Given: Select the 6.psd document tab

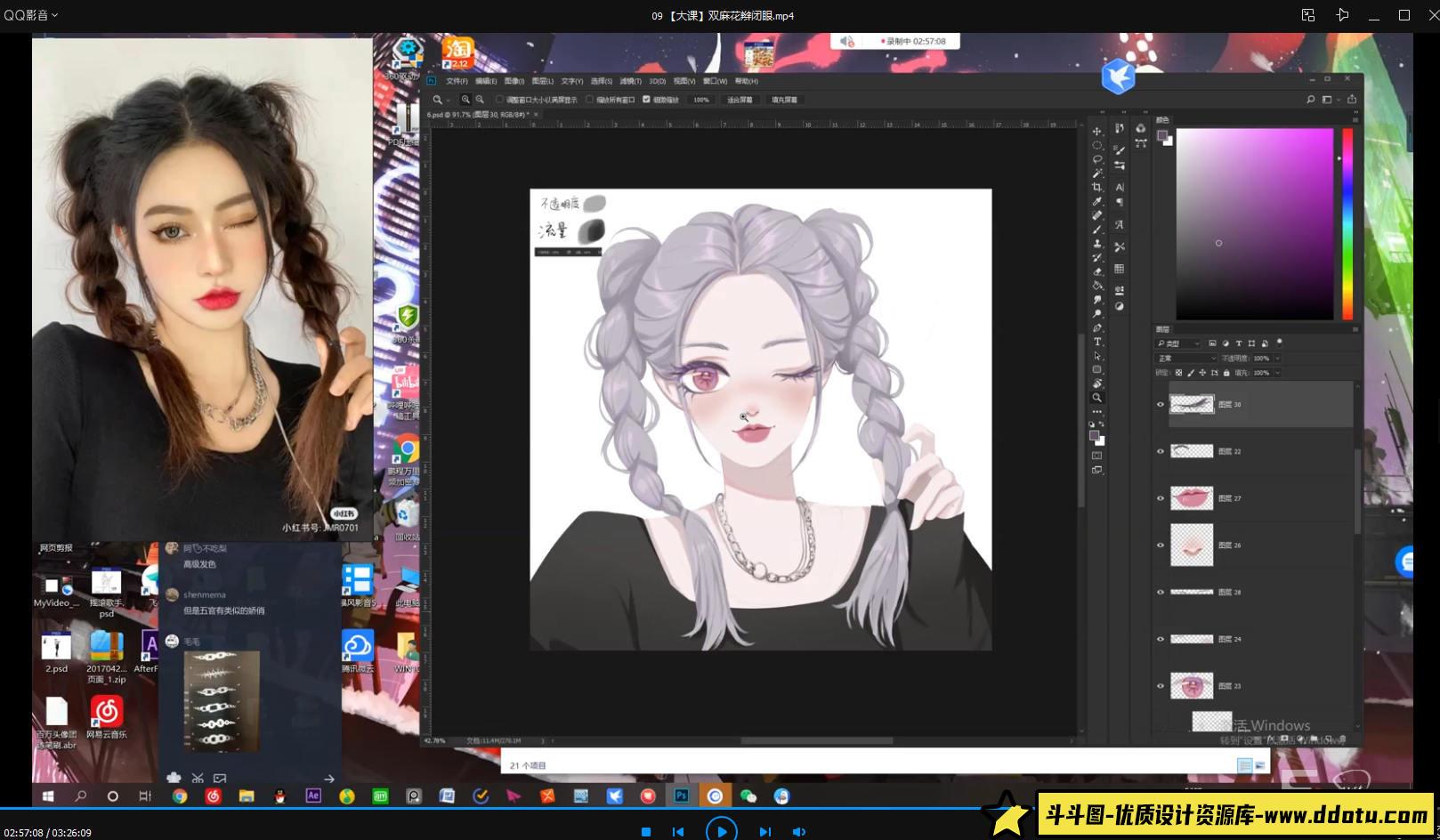Looking at the screenshot, I should [481, 114].
